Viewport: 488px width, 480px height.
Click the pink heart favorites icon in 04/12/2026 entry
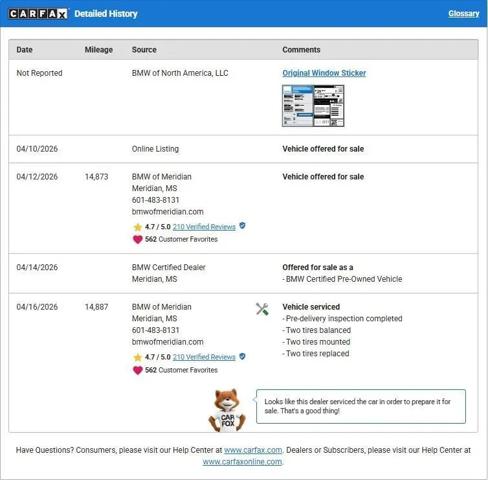pos(138,239)
